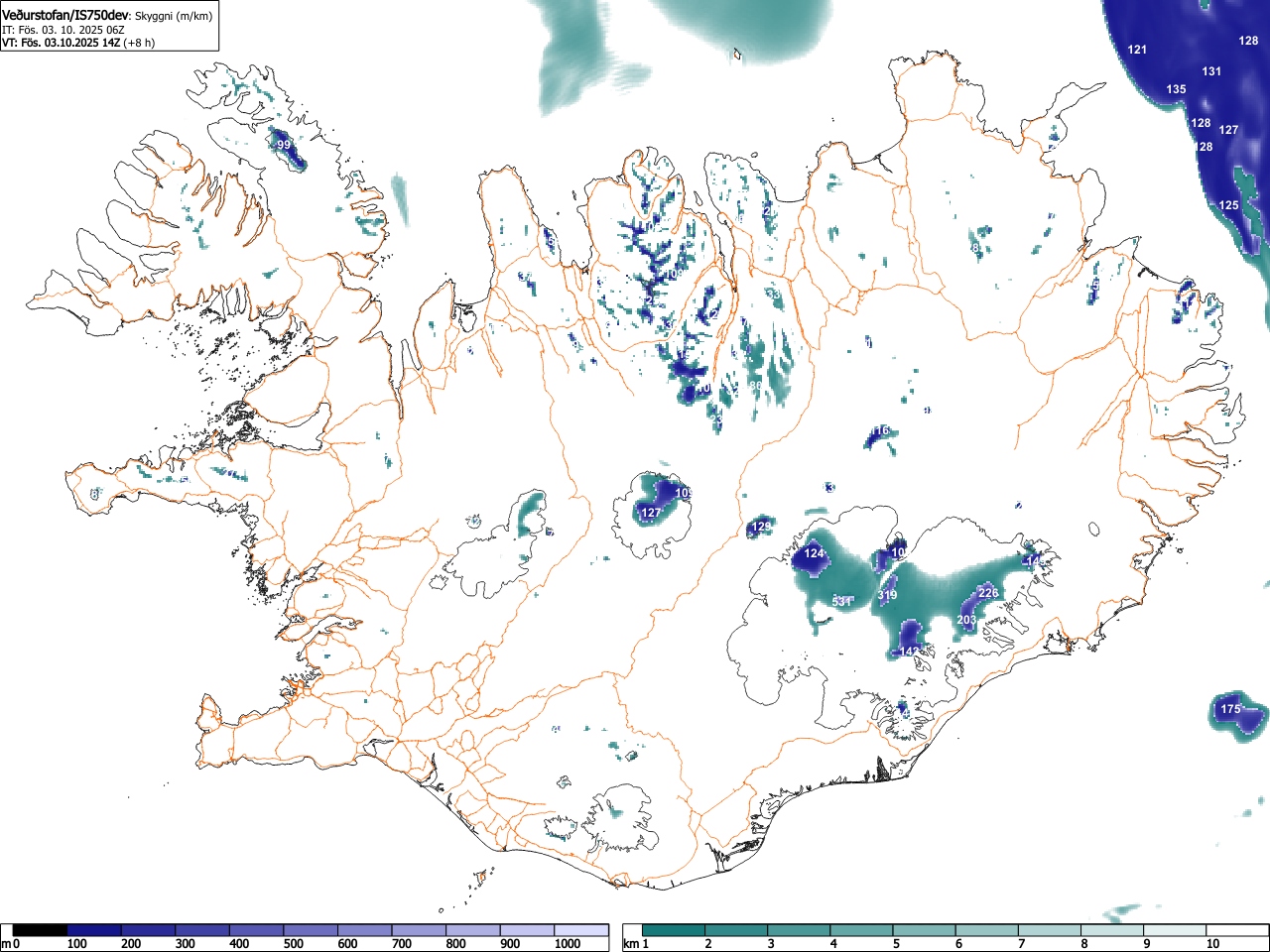Click the metre swatch between 400 and 500

click(x=257, y=930)
